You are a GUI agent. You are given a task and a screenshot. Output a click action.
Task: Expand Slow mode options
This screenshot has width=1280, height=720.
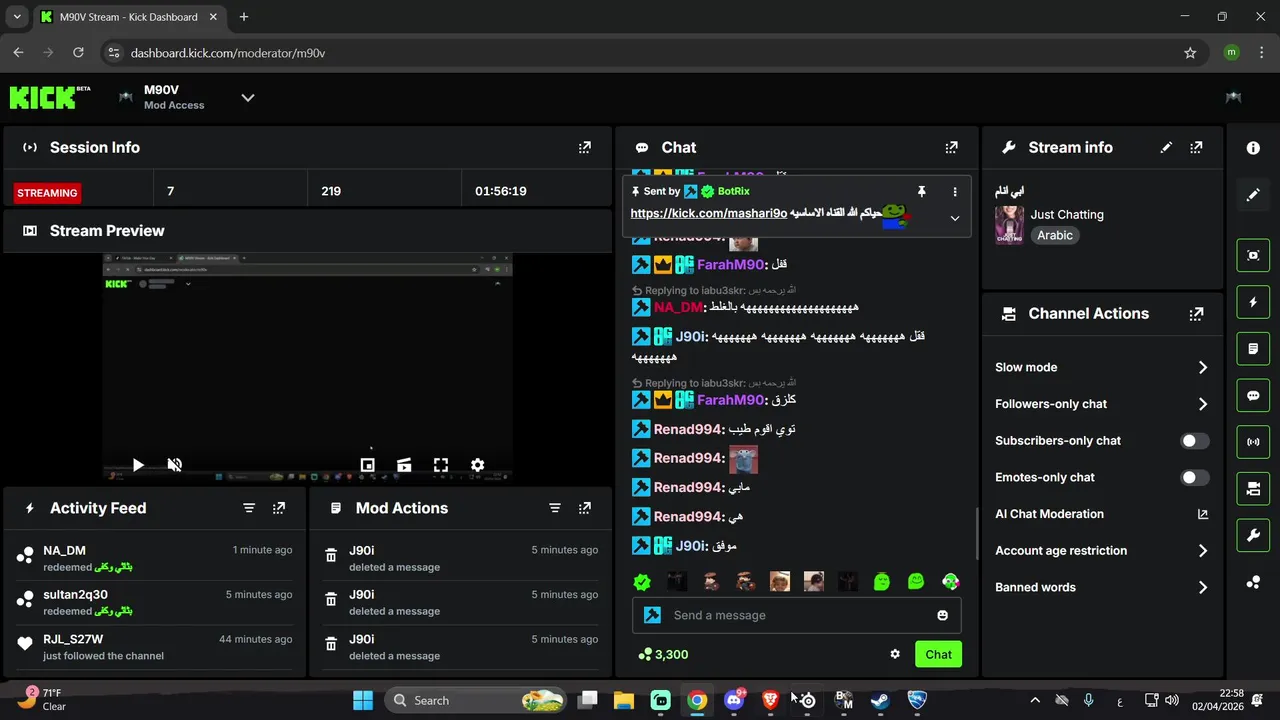tap(1202, 368)
